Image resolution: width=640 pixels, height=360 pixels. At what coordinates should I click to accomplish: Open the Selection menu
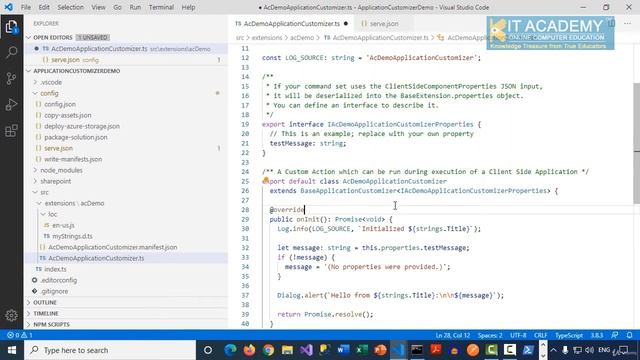(x=70, y=7)
